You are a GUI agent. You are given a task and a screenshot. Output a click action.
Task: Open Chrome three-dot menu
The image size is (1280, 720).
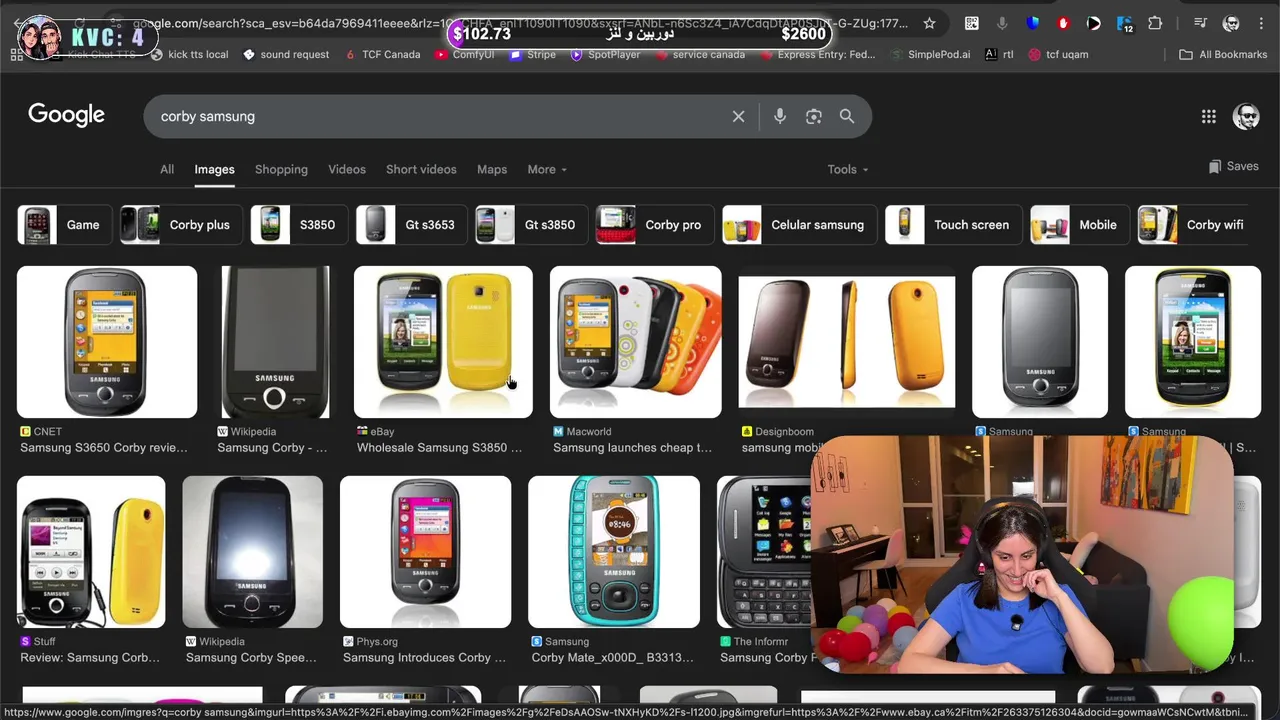[1261, 23]
